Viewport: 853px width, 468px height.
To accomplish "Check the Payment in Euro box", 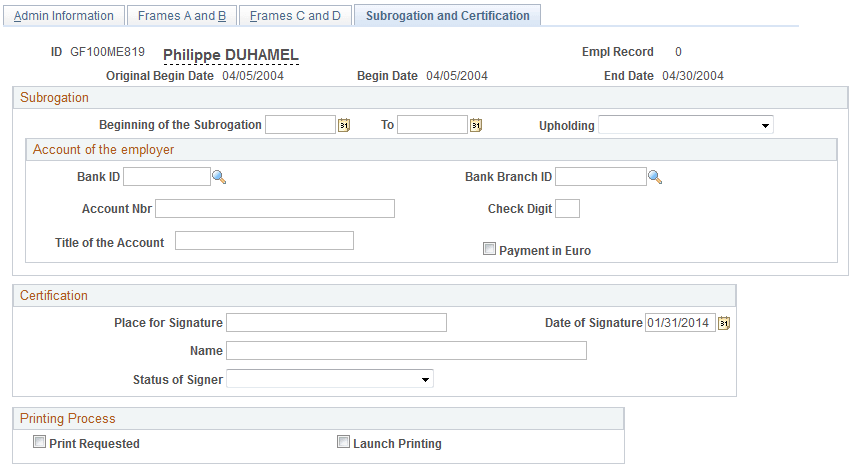I will 490,249.
